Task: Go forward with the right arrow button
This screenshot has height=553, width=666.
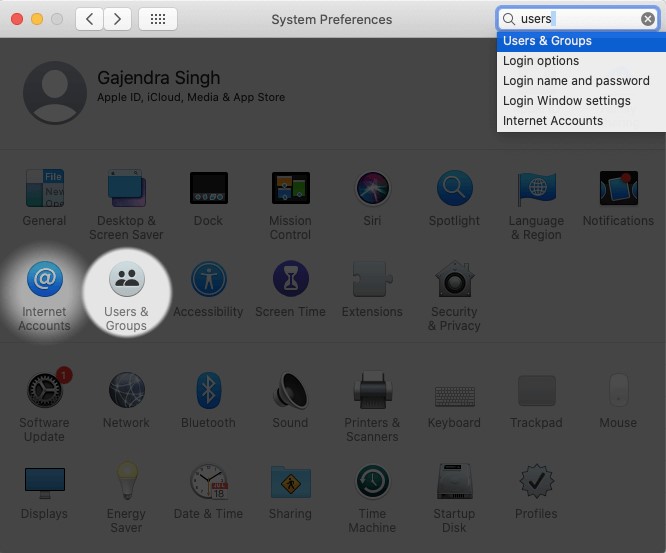Action: coord(117,19)
